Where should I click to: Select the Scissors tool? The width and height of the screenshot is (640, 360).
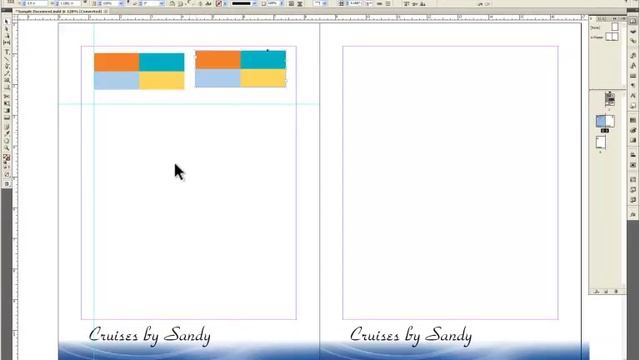tap(7, 97)
